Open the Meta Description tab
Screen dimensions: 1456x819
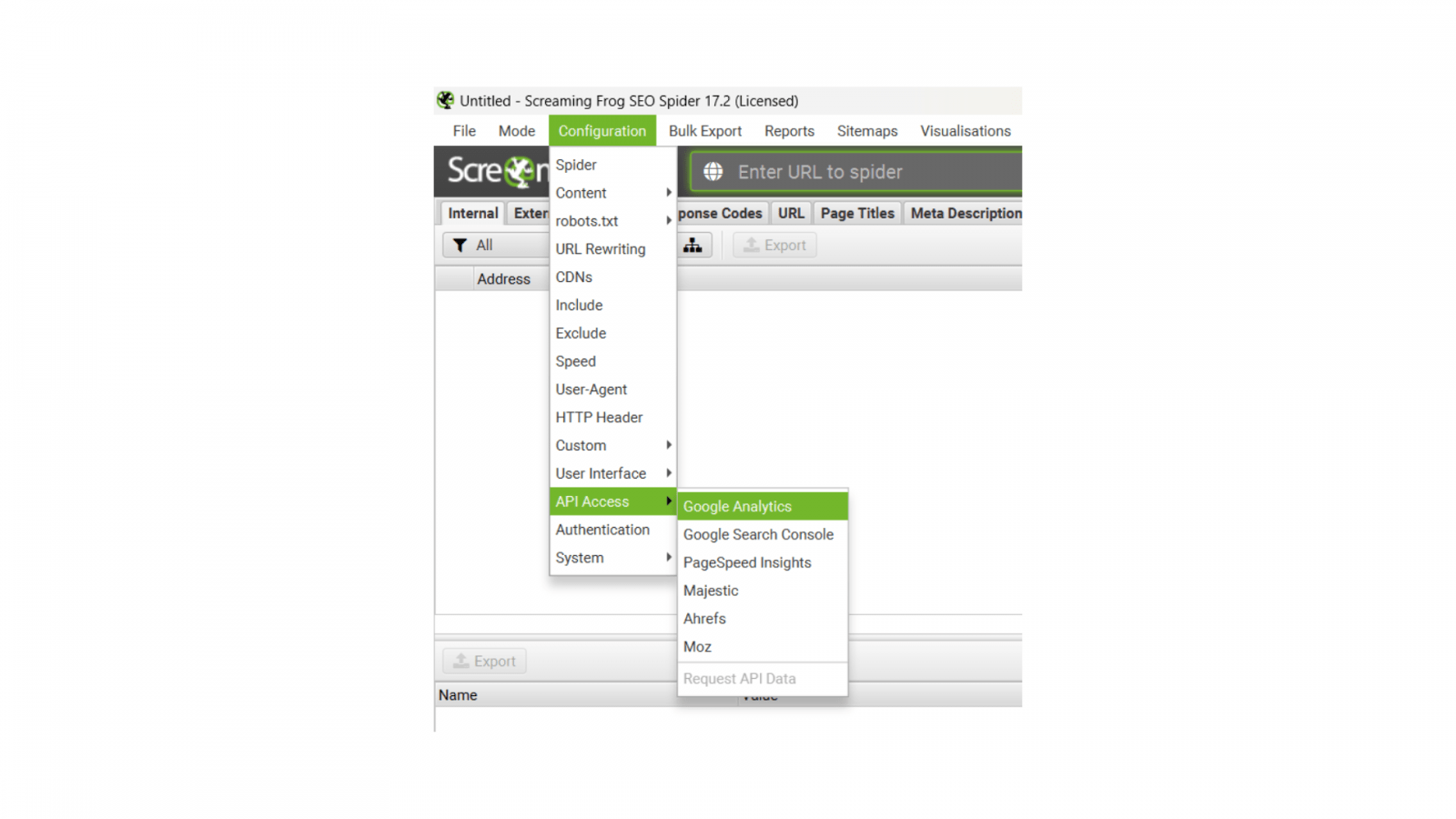click(965, 213)
